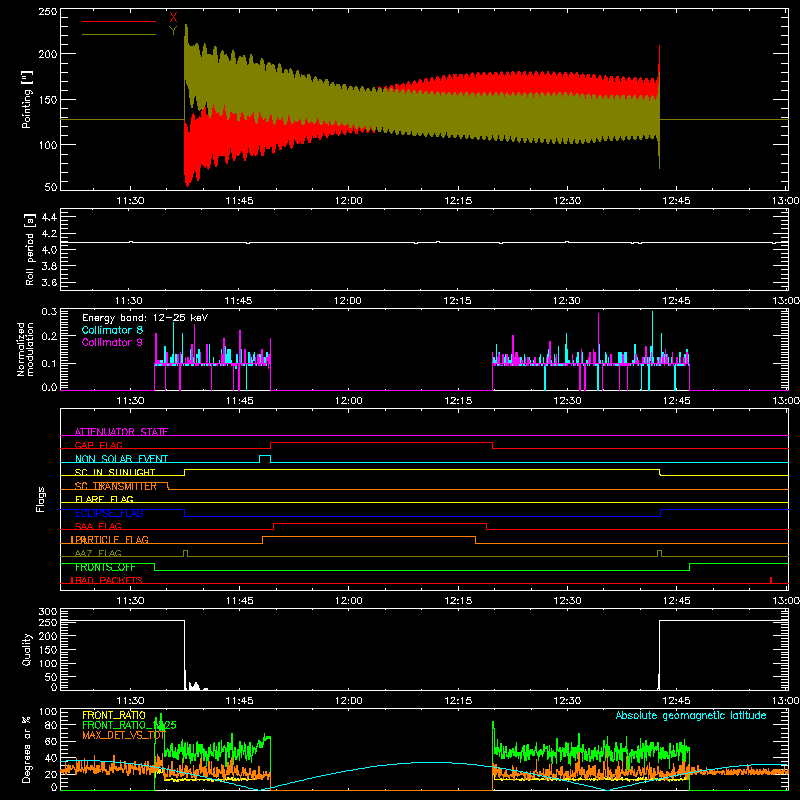800x800 pixels.
Task: Click the 250 tick on the Pointing axis
Action: pyautogui.click(x=47, y=11)
